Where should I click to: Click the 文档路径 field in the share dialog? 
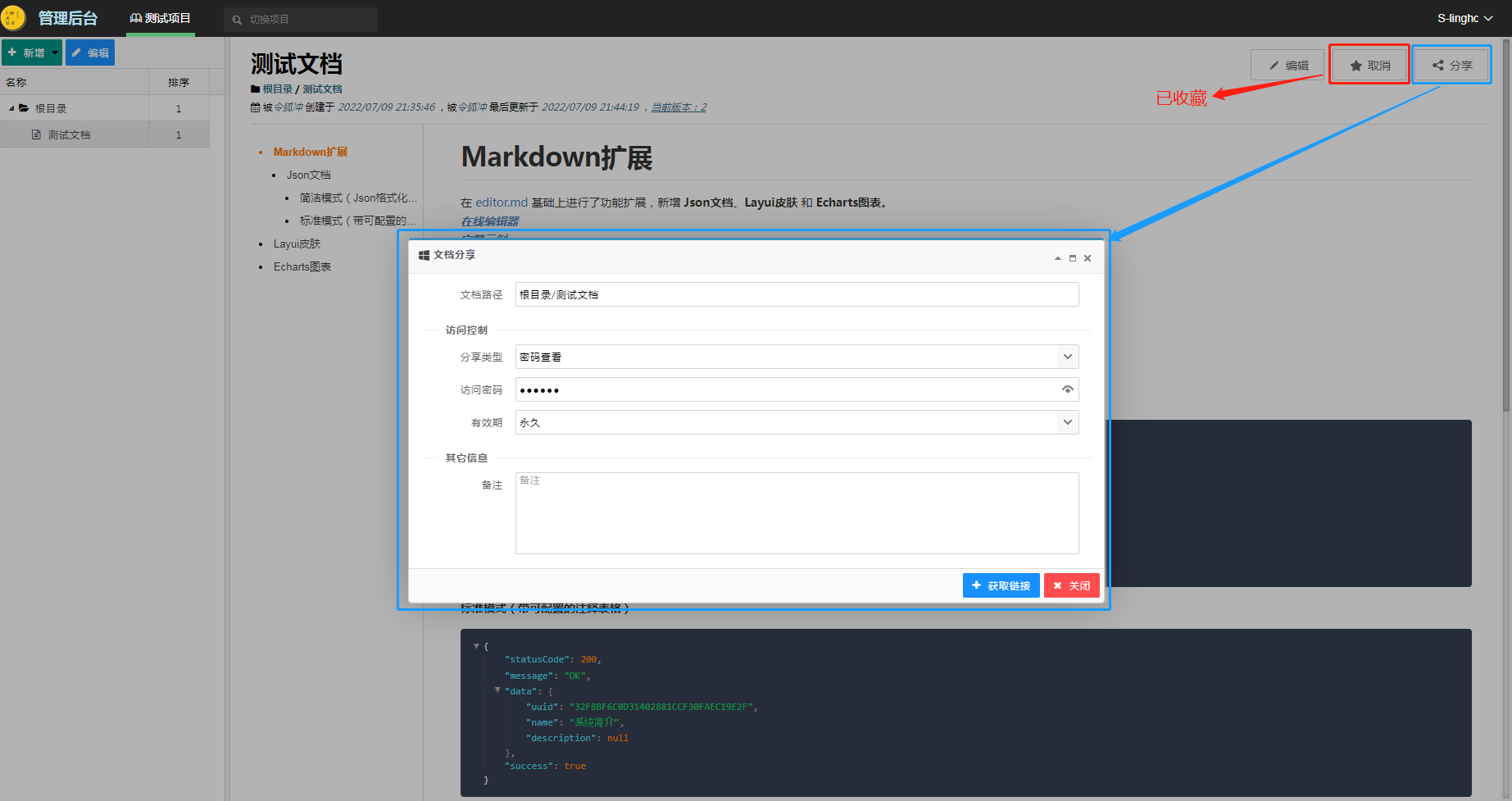[797, 294]
